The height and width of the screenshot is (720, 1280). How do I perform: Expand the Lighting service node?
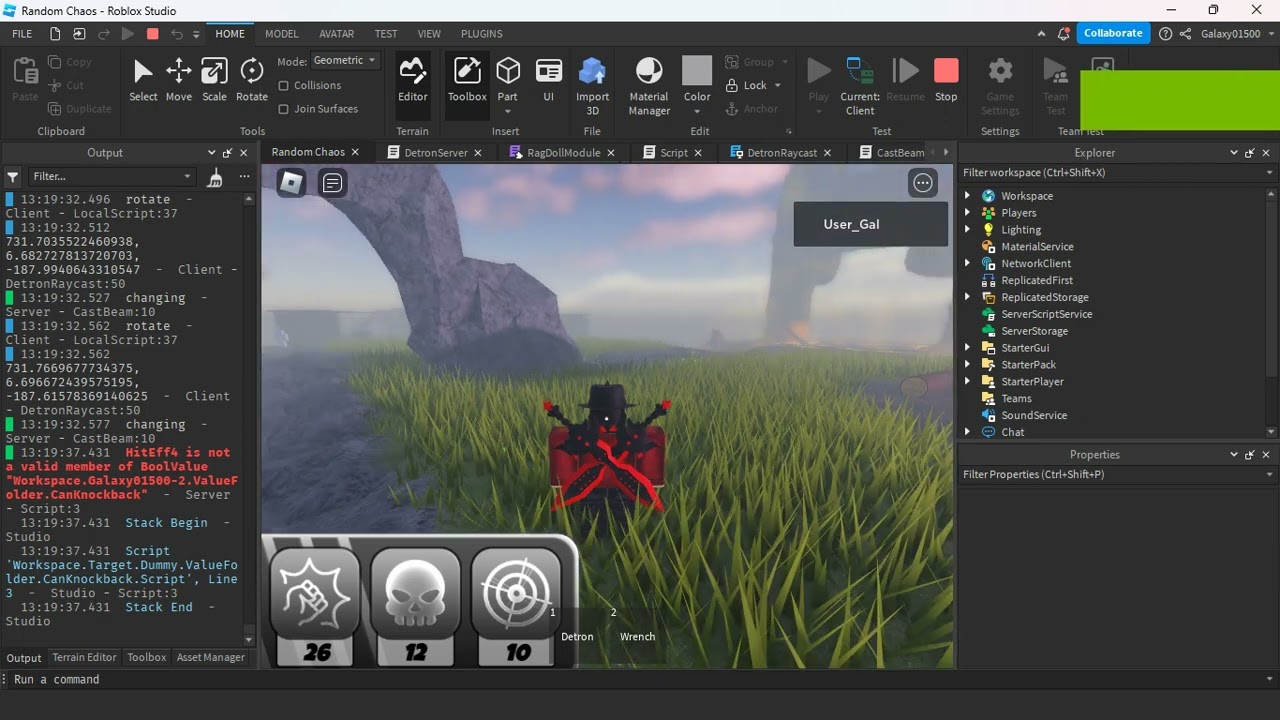coord(967,230)
